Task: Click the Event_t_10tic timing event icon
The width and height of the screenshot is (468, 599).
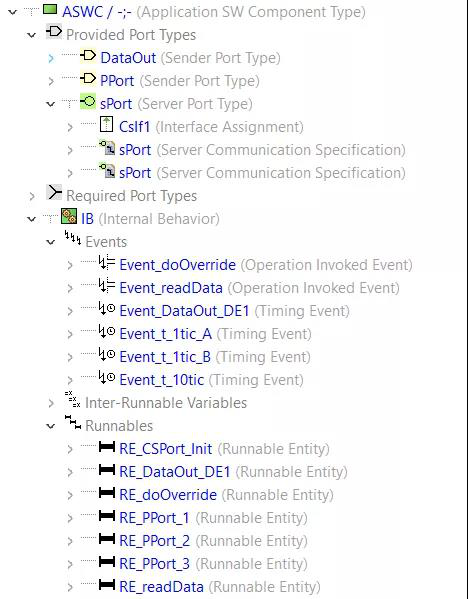Action: pos(107,378)
